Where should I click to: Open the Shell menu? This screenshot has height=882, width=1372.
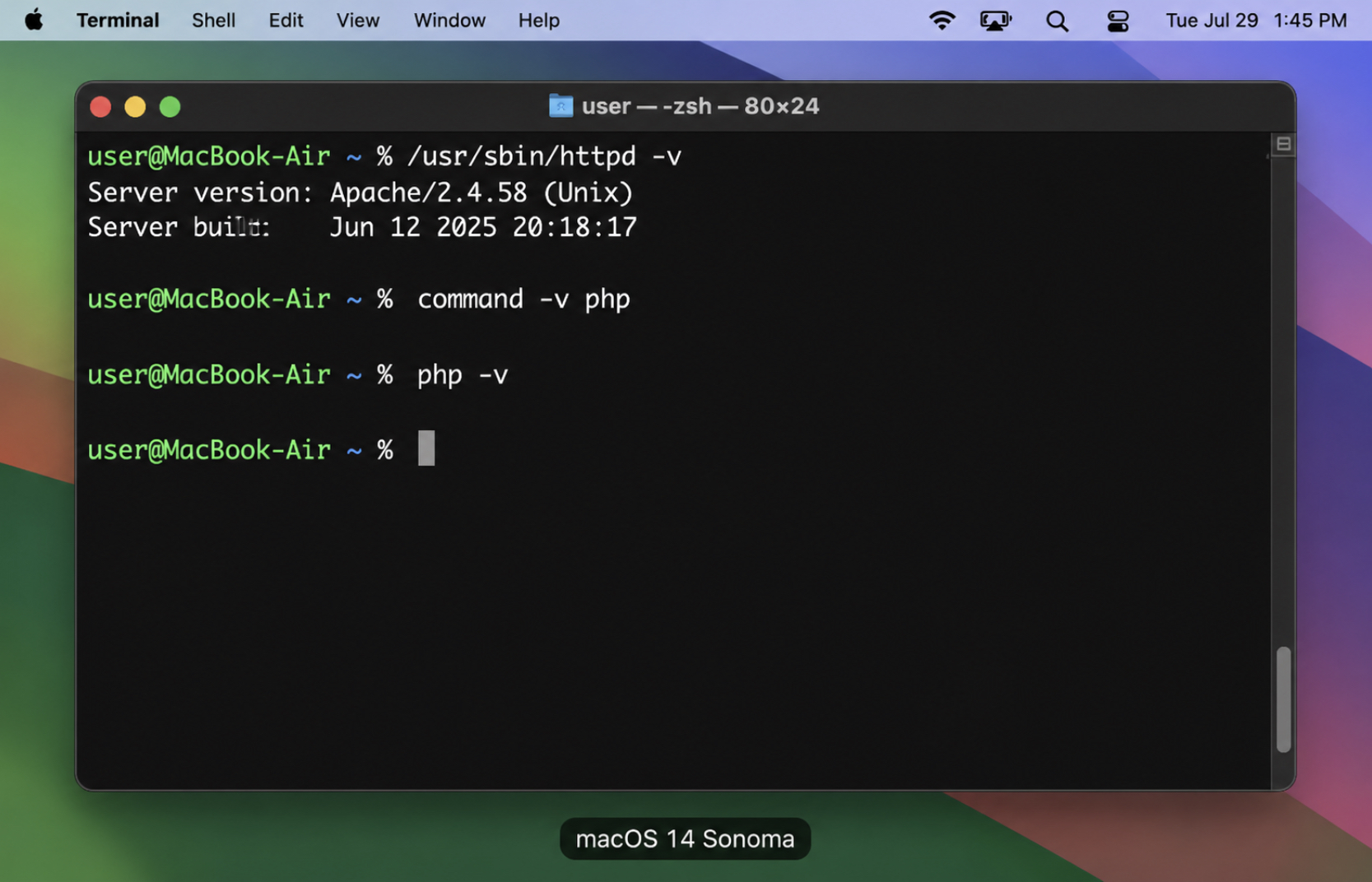pos(213,20)
